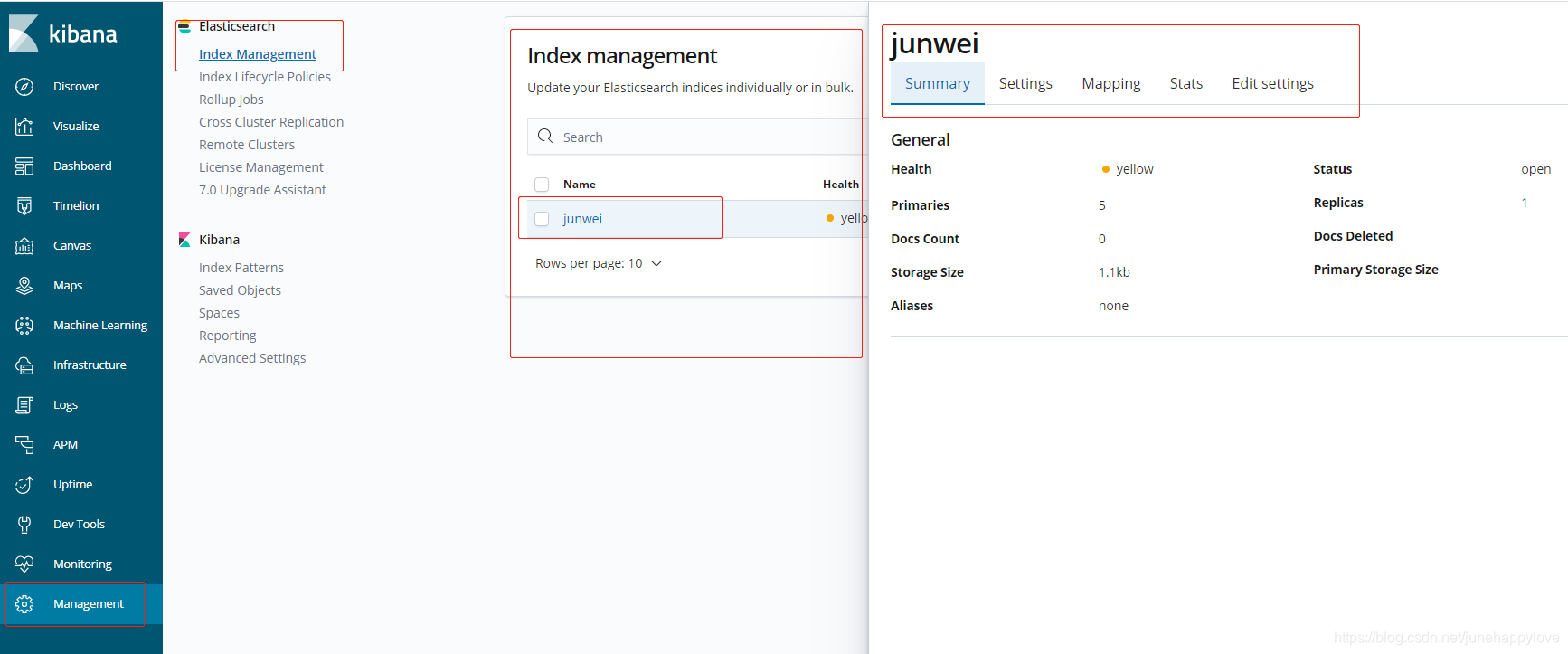This screenshot has width=1568, height=654.
Task: Open Infrastructure icon in sidebar
Action: [24, 365]
